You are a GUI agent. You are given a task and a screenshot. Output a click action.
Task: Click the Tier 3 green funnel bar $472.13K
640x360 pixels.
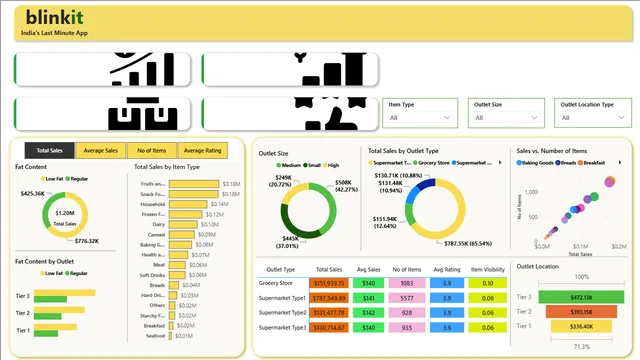[x=581, y=297]
